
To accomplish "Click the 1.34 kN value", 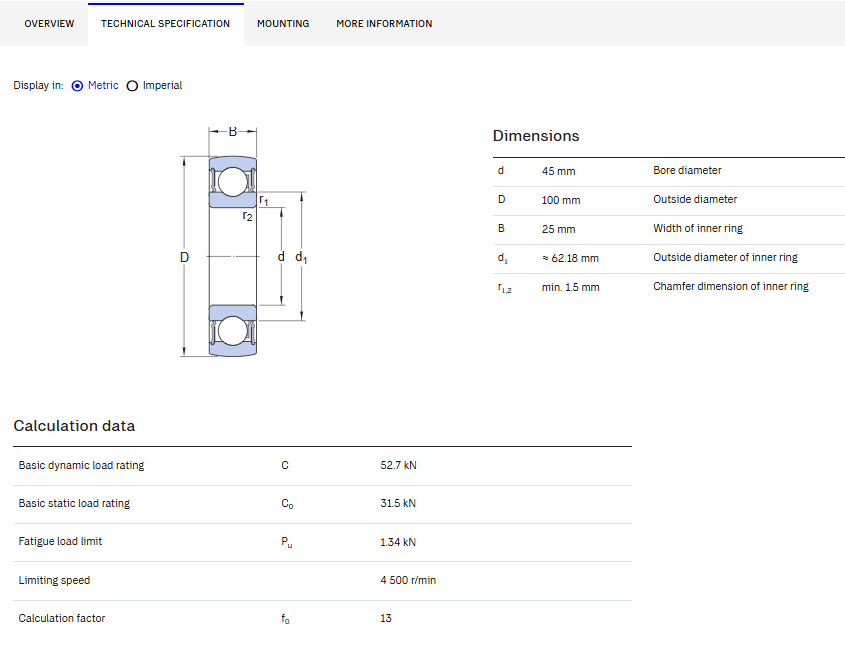I will pos(398,542).
